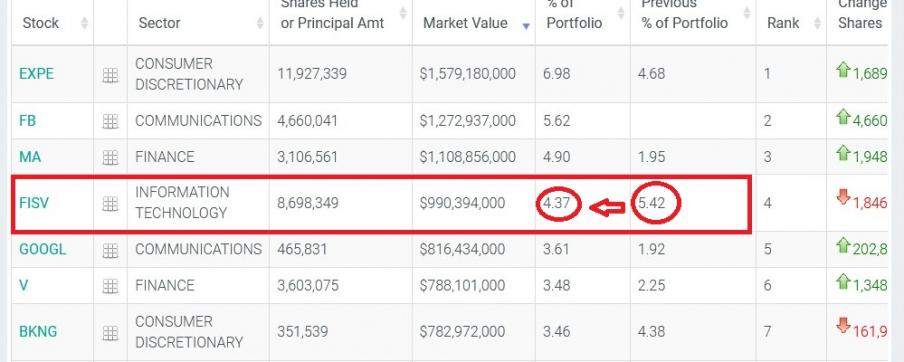
Task: Open the table icon next to MA
Action: (x=110, y=157)
